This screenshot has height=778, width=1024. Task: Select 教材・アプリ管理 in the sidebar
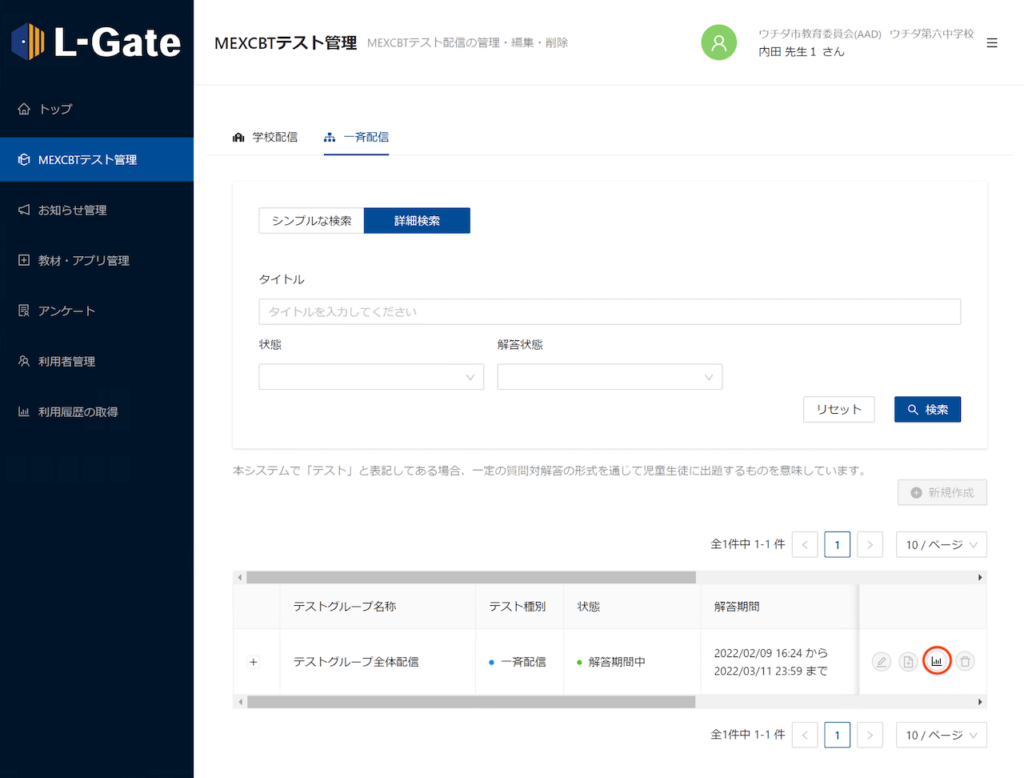click(97, 260)
